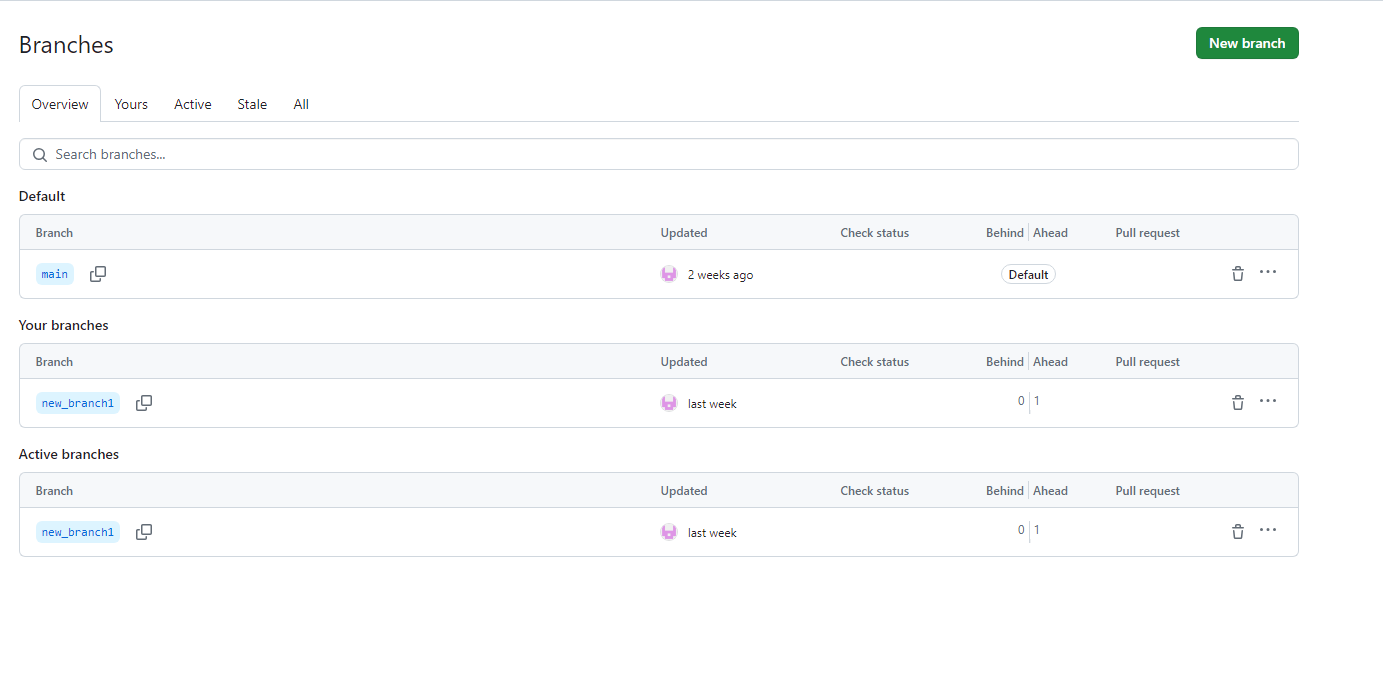Open new_branch1 link under Your branches

(x=78, y=403)
